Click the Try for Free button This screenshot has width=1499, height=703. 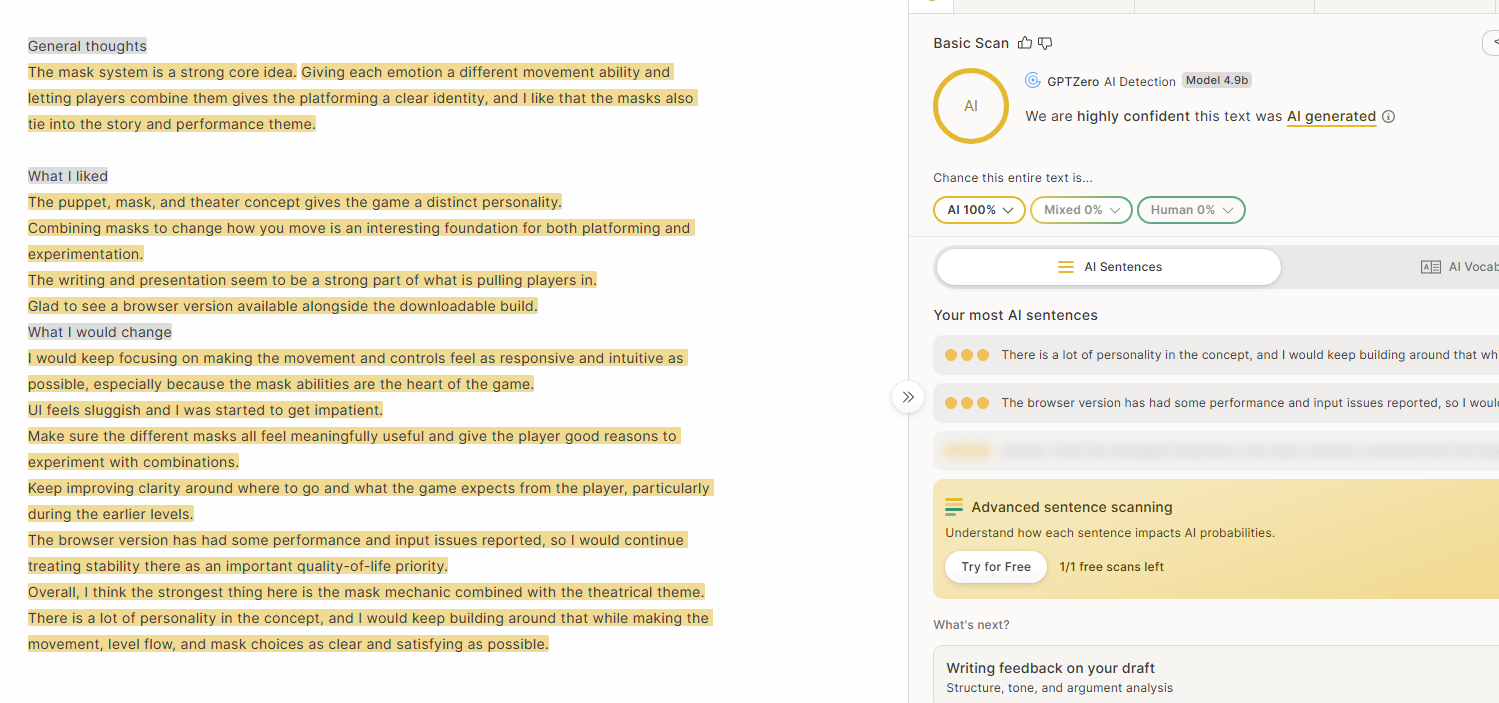(x=996, y=567)
